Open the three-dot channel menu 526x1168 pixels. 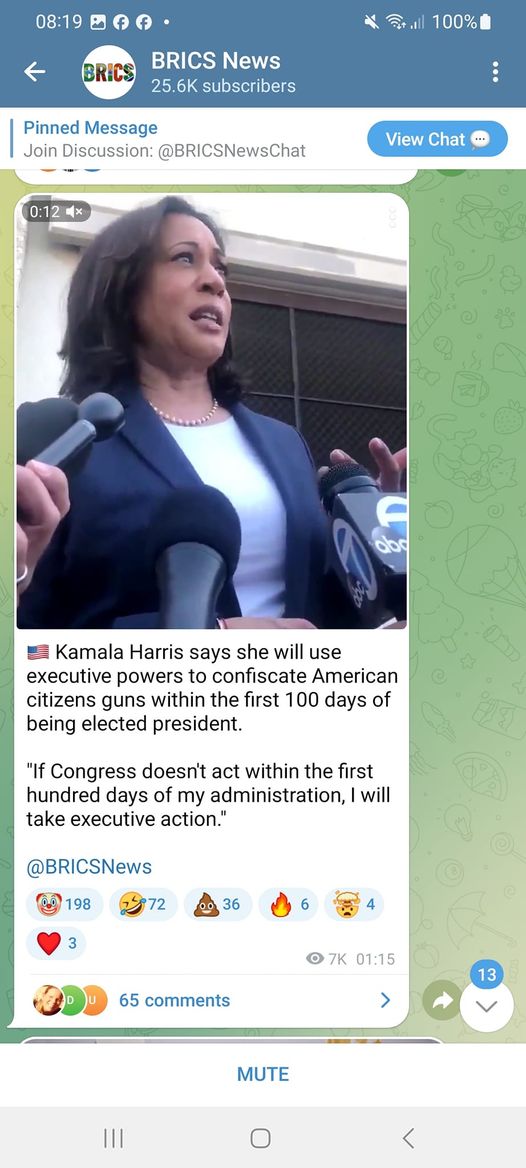click(x=495, y=72)
